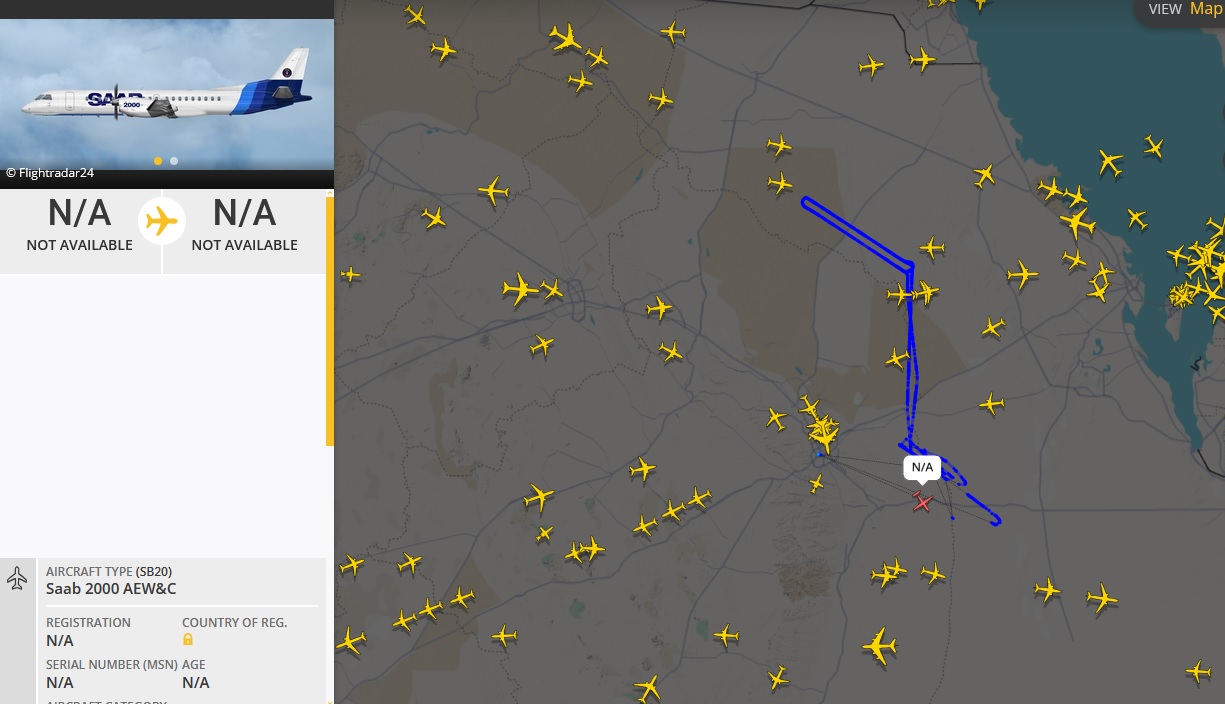Click the gold lock under Country of Reg.

(187, 640)
